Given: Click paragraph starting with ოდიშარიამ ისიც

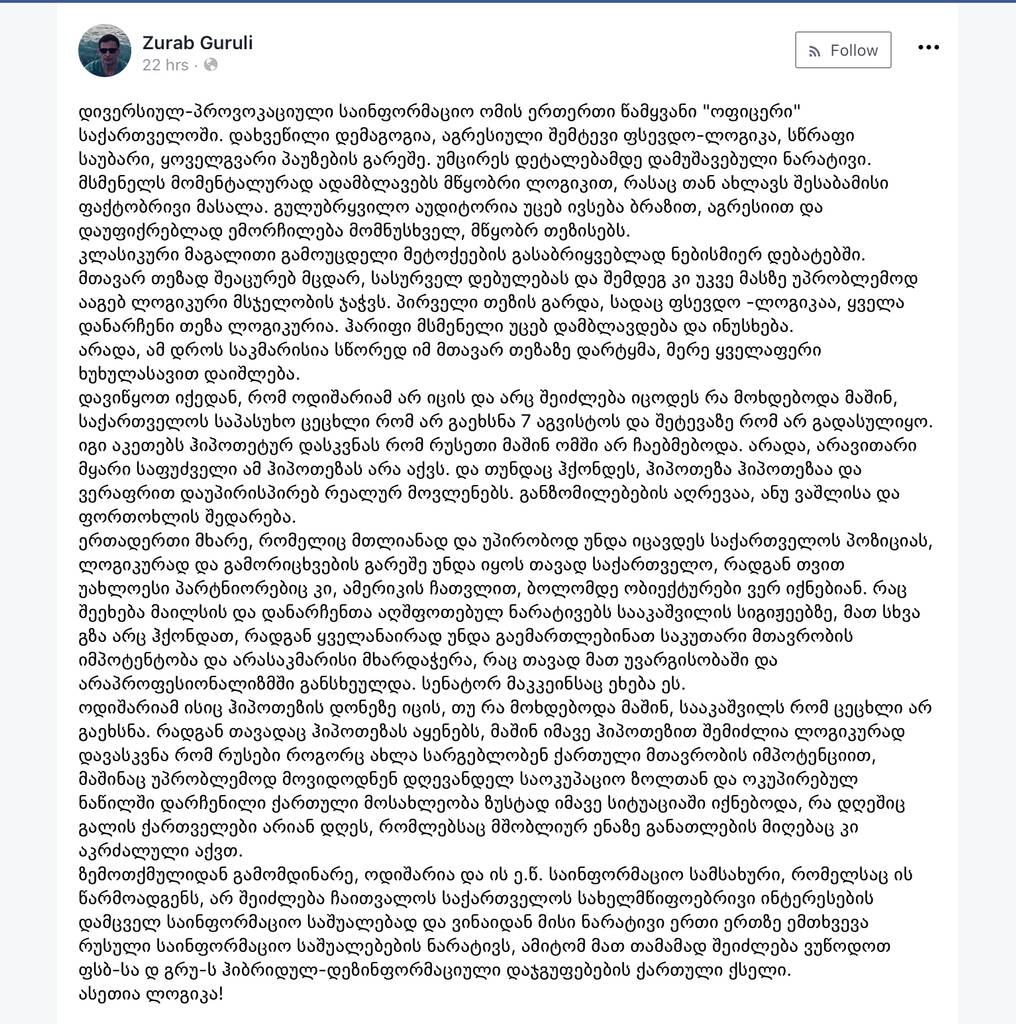Looking at the screenshot, I should click(505, 779).
